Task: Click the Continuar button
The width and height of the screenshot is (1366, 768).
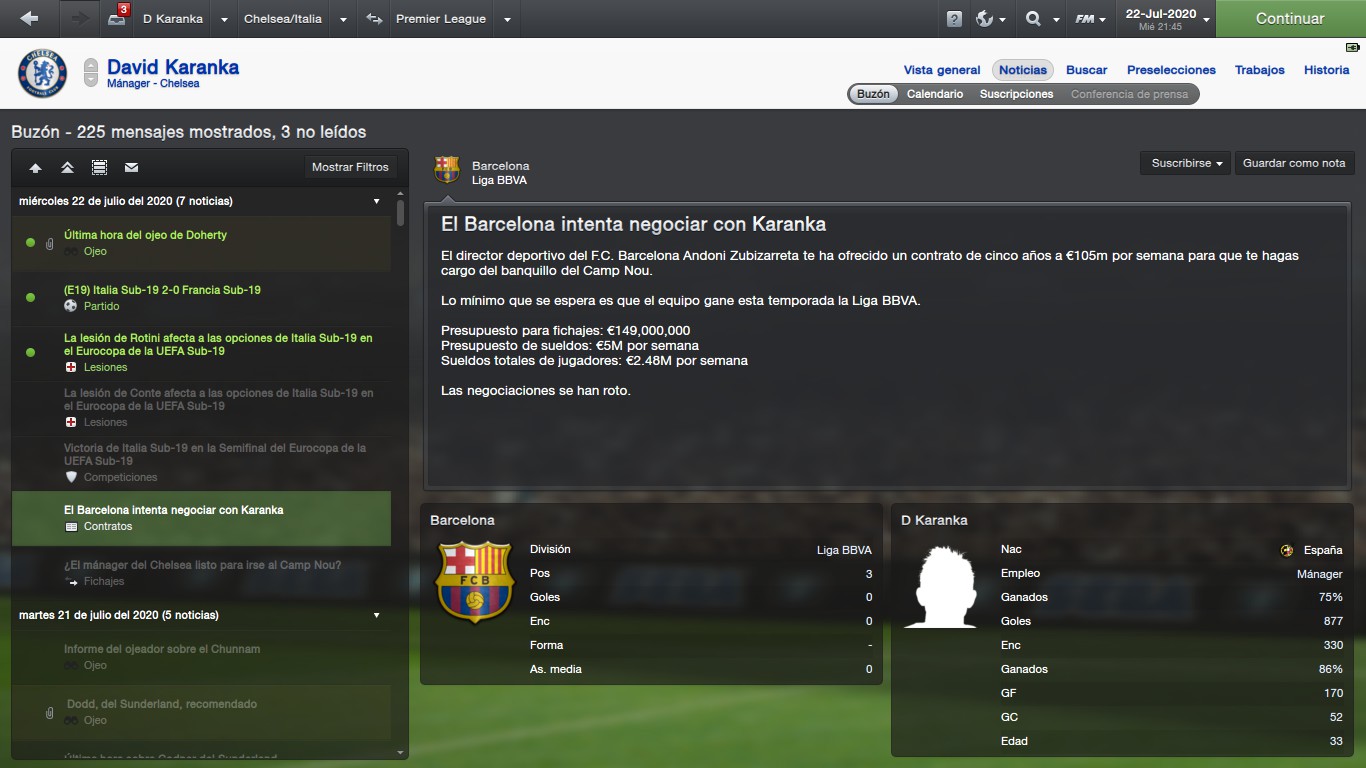Action: [x=1290, y=18]
